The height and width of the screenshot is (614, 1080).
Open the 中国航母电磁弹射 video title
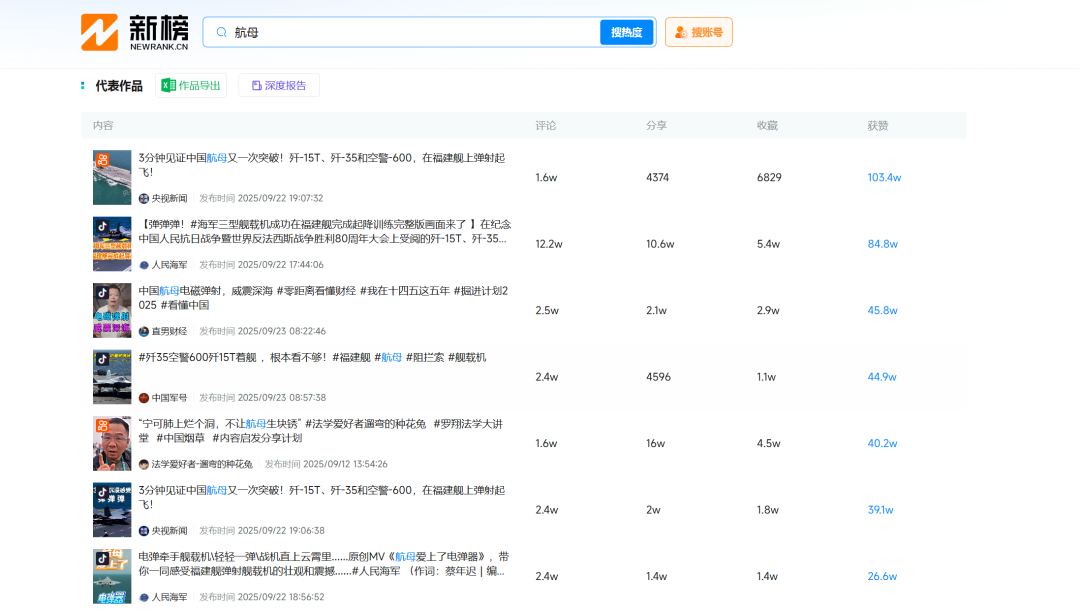click(322, 291)
